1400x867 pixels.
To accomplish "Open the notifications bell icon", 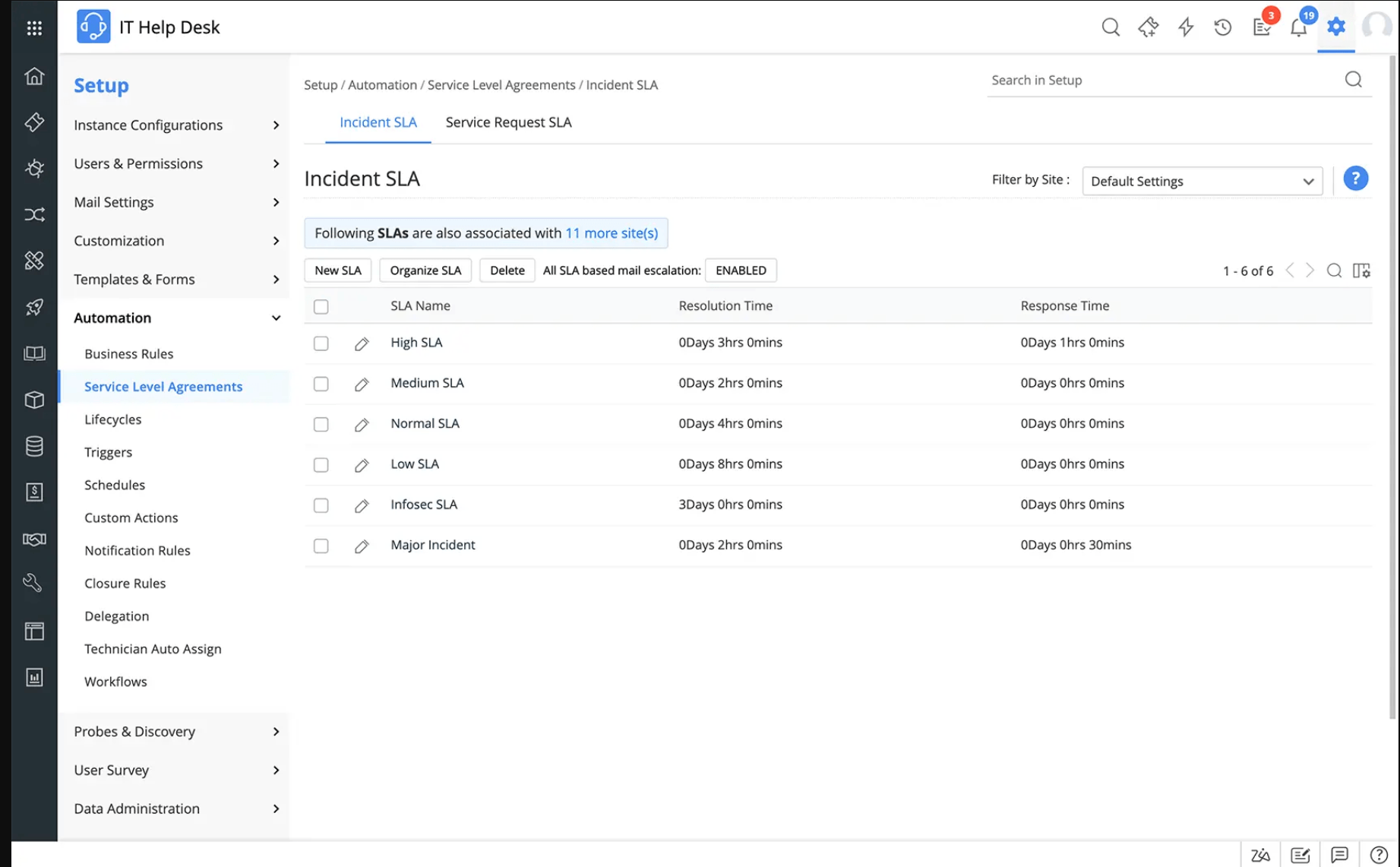I will tap(1298, 28).
